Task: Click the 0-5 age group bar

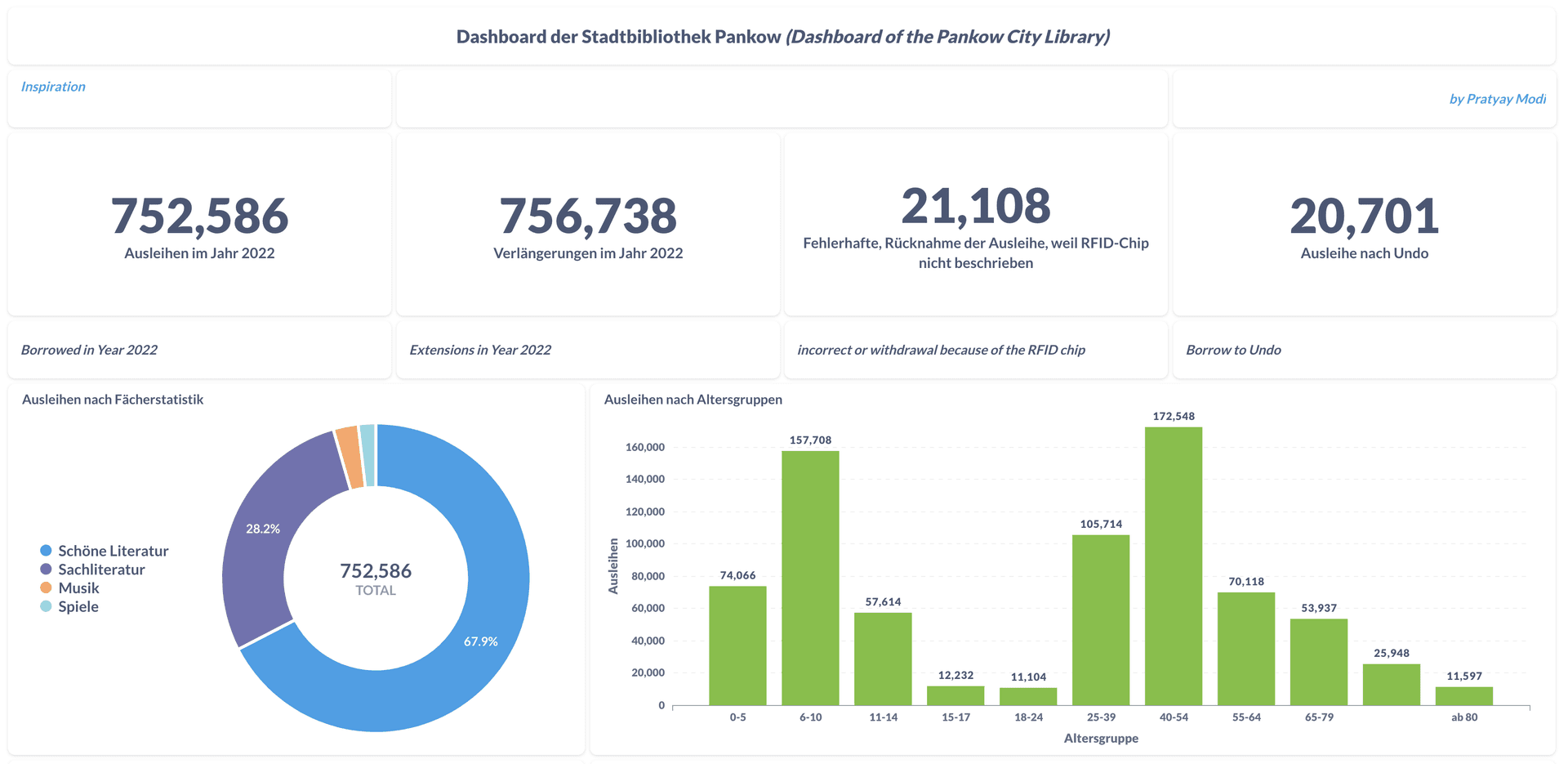Action: pos(737,646)
